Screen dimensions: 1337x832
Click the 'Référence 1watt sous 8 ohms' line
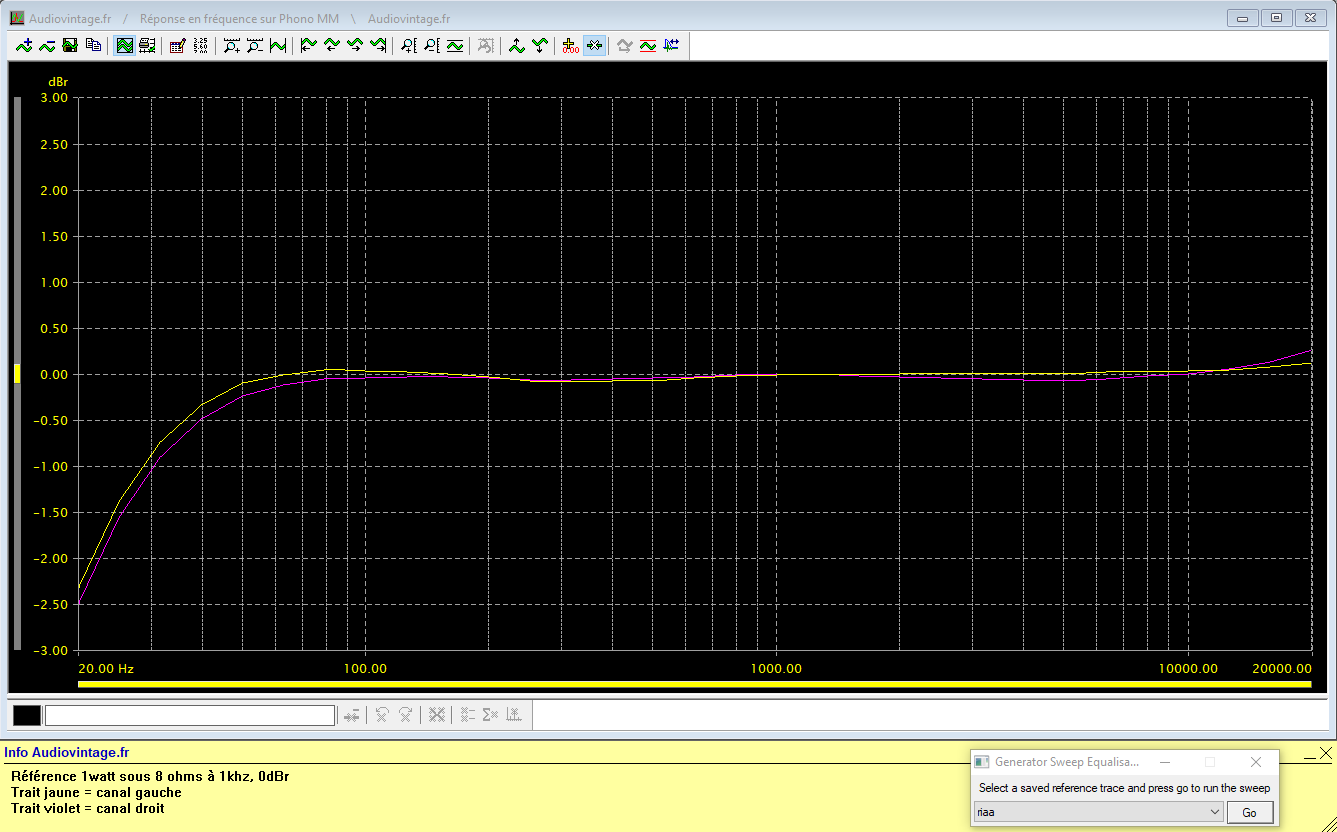tap(150, 776)
